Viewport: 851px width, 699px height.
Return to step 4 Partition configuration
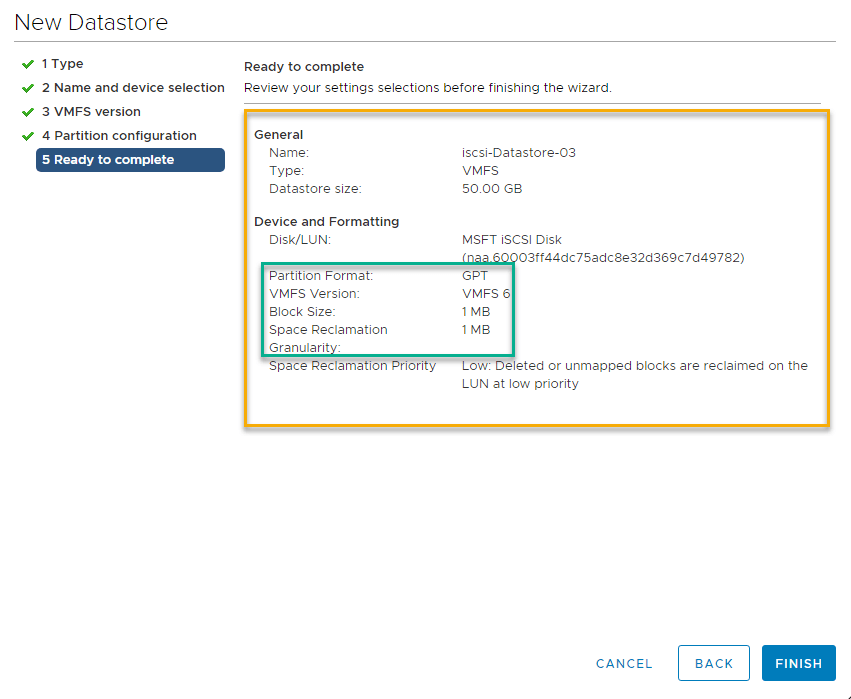119,136
